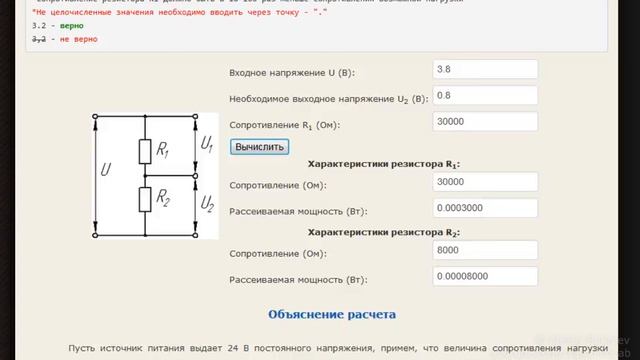Click paragraph starting Пусть источник питания
The height and width of the screenshot is (360, 640).
pyautogui.click(x=338, y=349)
